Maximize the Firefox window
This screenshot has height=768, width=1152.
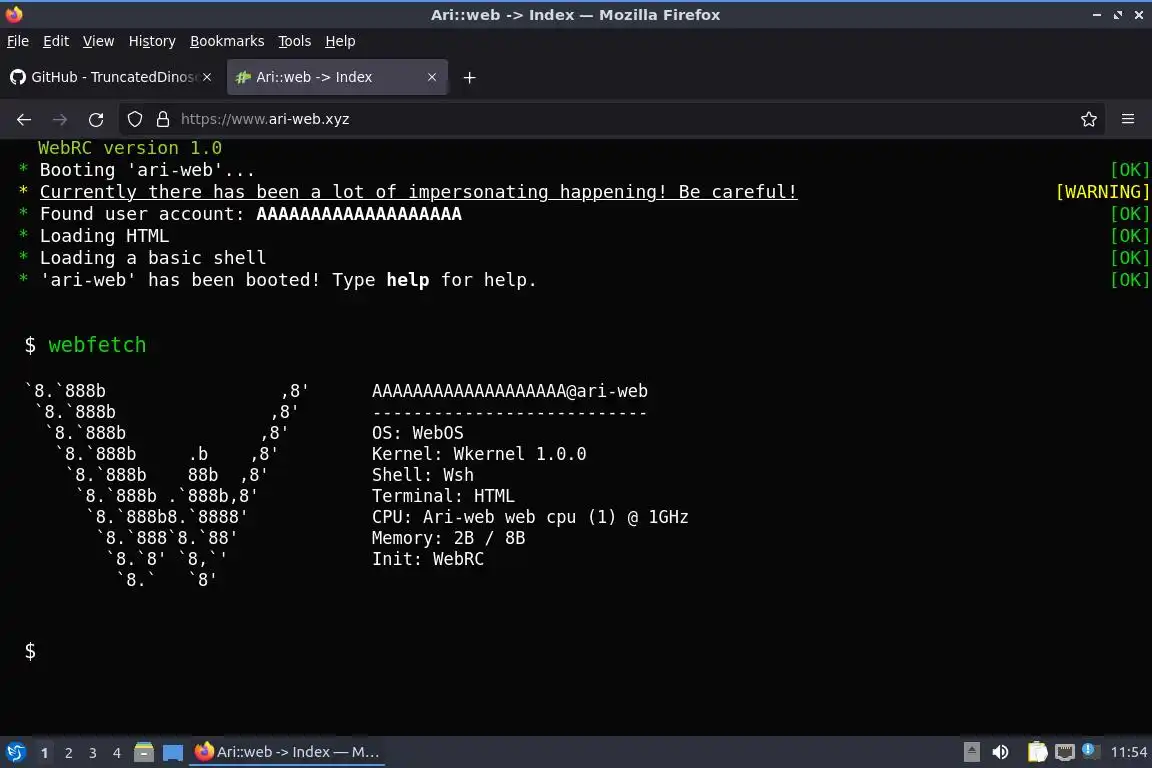coord(1118,15)
